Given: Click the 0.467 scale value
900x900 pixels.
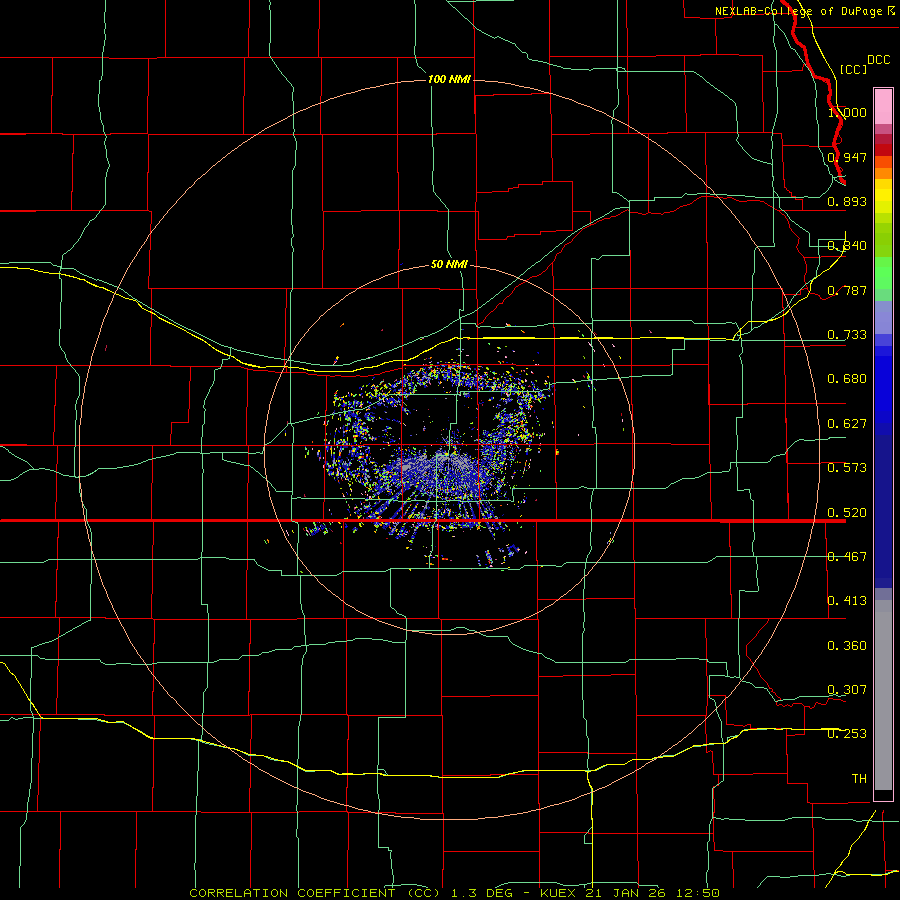Looking at the screenshot, I should coord(847,557).
